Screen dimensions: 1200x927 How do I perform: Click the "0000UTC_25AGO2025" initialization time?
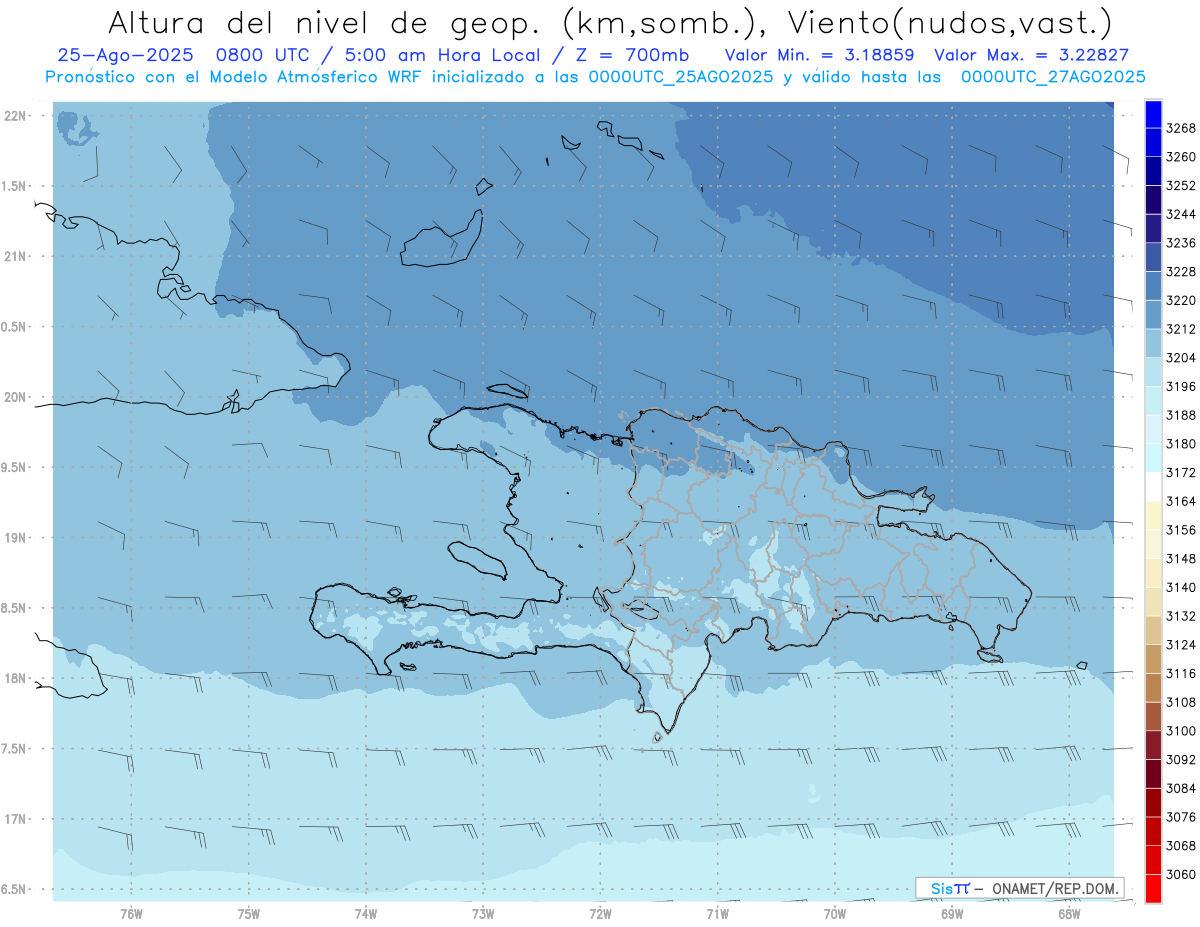coord(681,76)
